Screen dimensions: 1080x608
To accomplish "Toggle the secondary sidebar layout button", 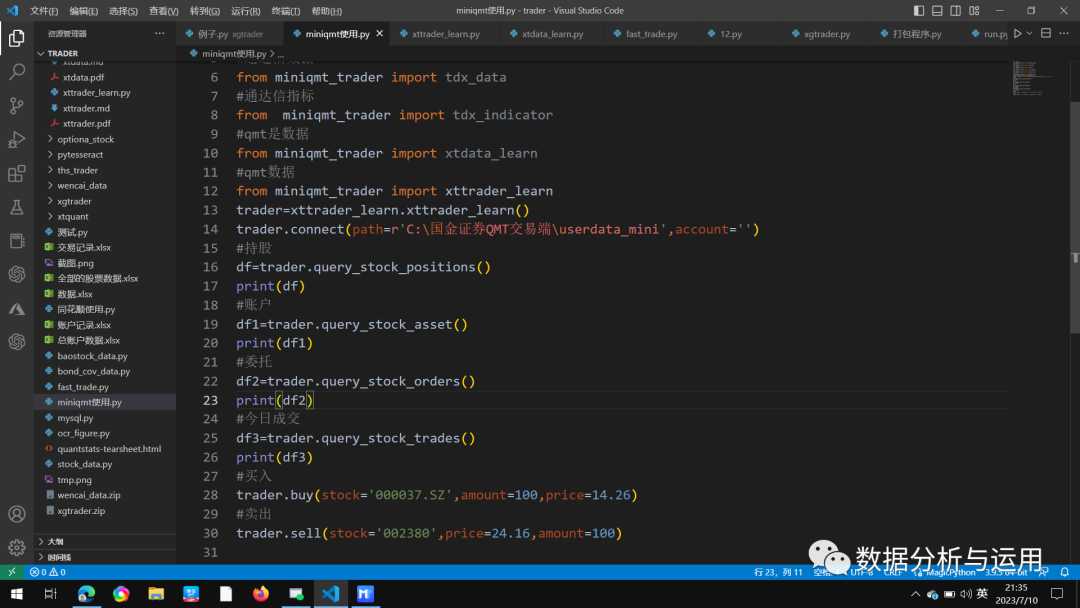I will [x=956, y=10].
